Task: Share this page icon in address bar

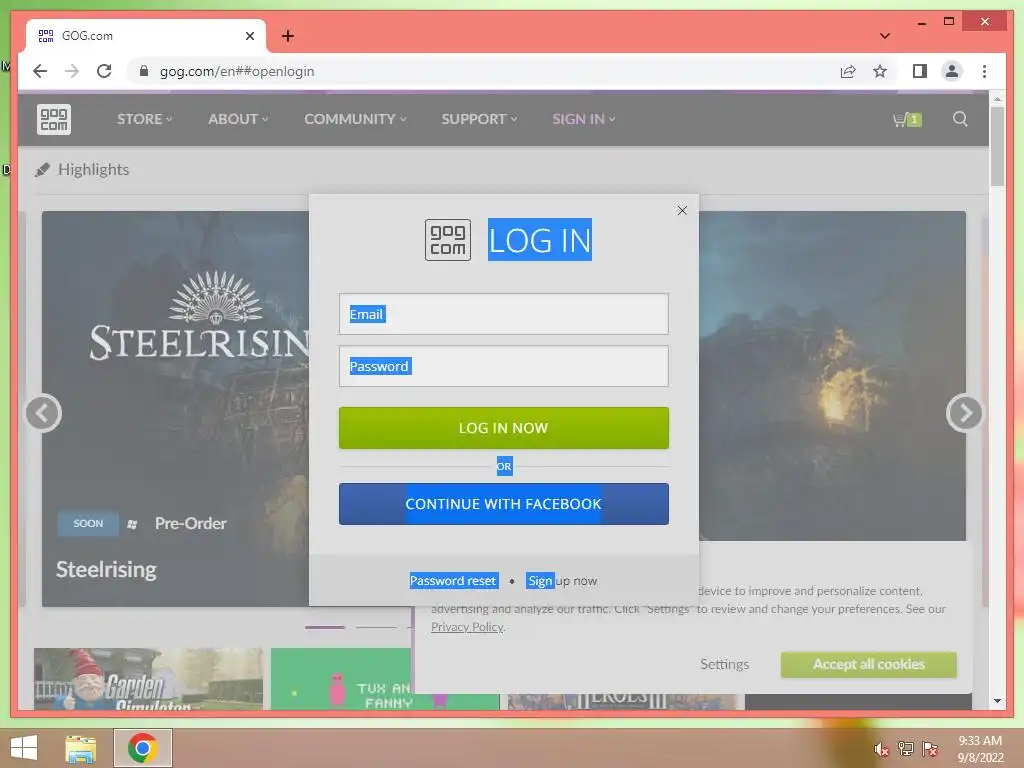Action: (x=848, y=71)
